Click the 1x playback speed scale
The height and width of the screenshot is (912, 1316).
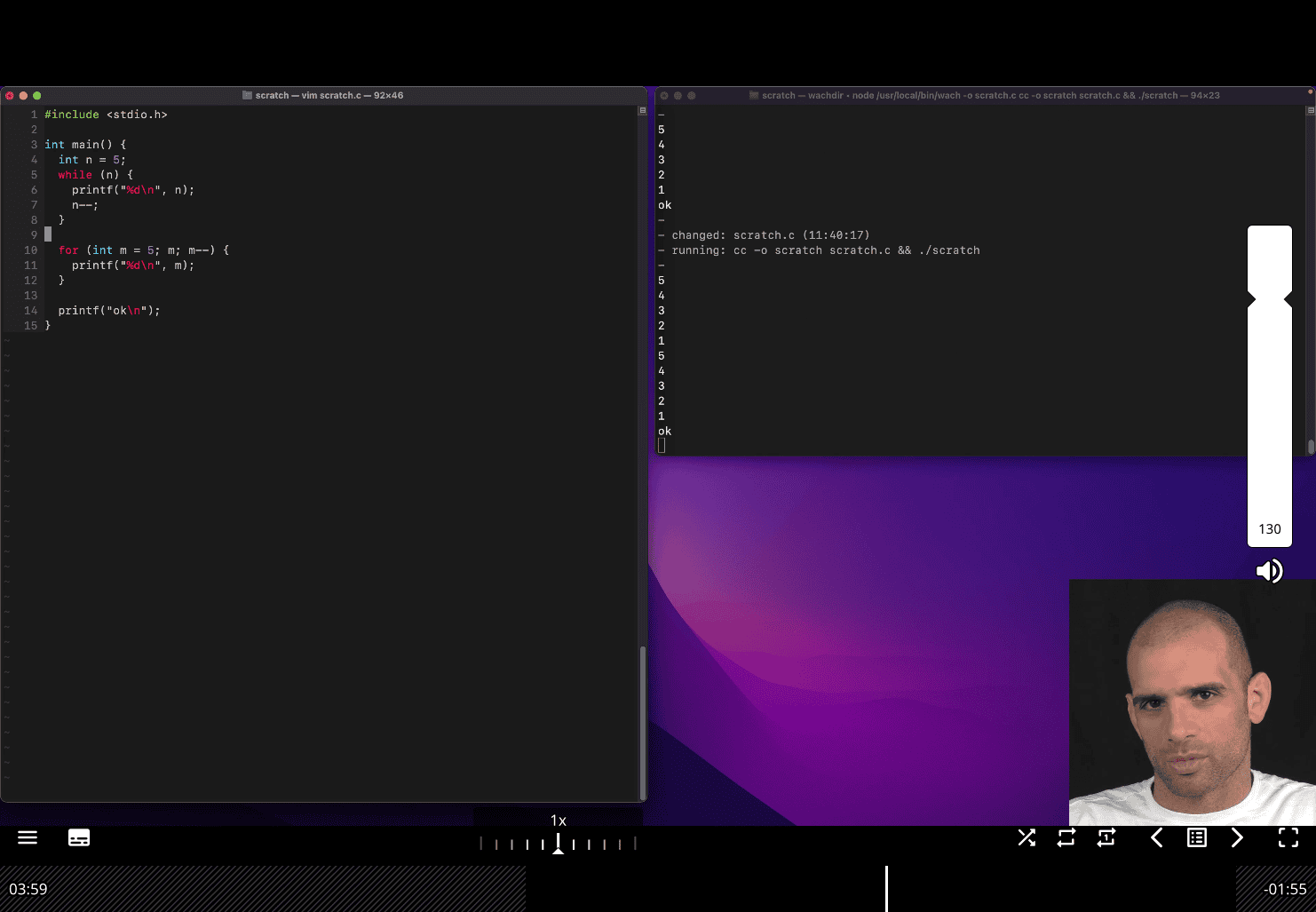click(558, 843)
